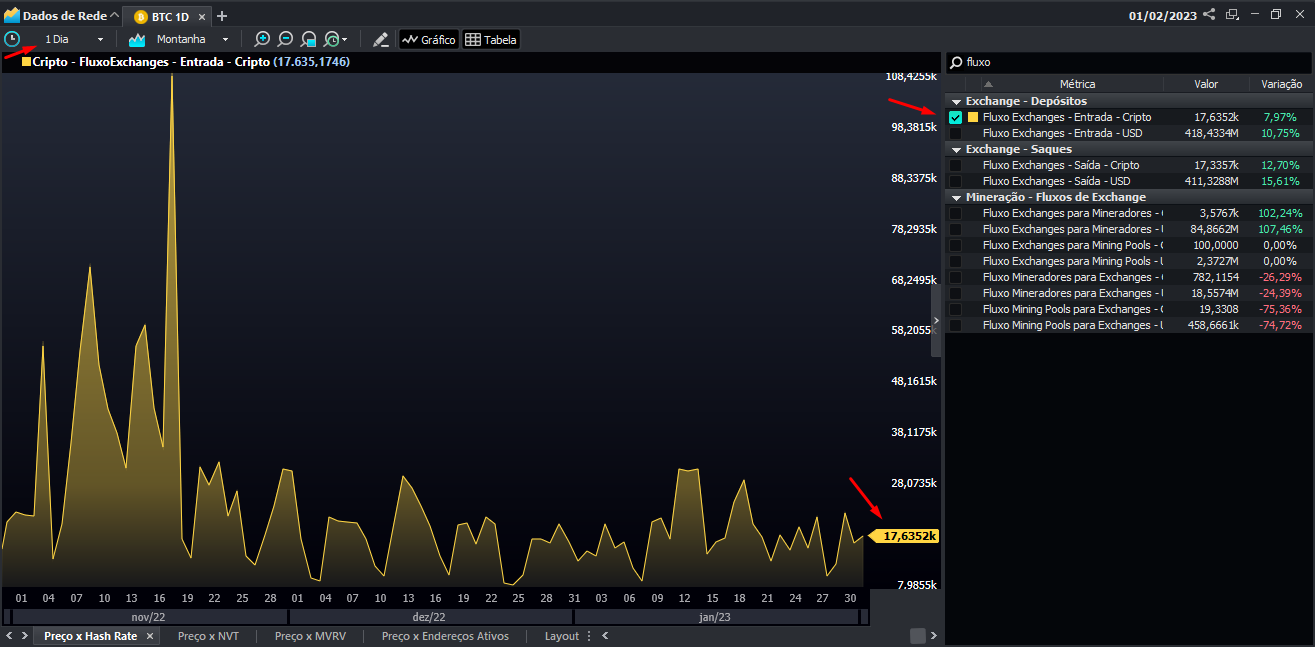
Task: Click the search magnifier in the metrics panel
Action: coord(957,62)
